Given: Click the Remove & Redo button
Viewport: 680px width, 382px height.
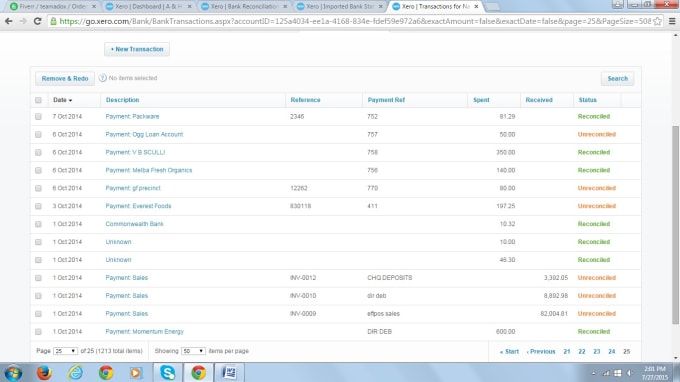Looking at the screenshot, I should (x=65, y=78).
